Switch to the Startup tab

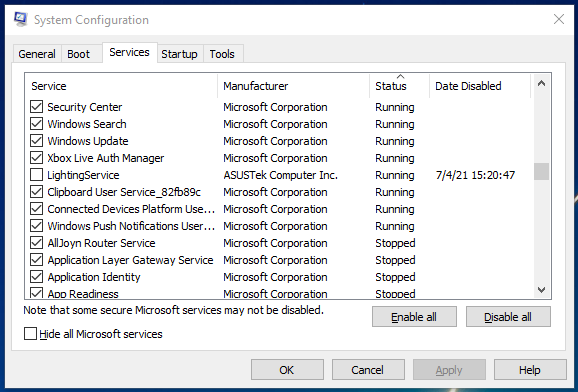[180, 54]
